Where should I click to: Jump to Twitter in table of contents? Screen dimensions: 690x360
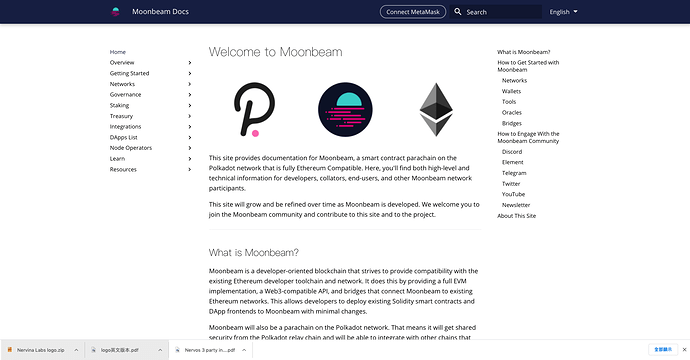(x=511, y=184)
